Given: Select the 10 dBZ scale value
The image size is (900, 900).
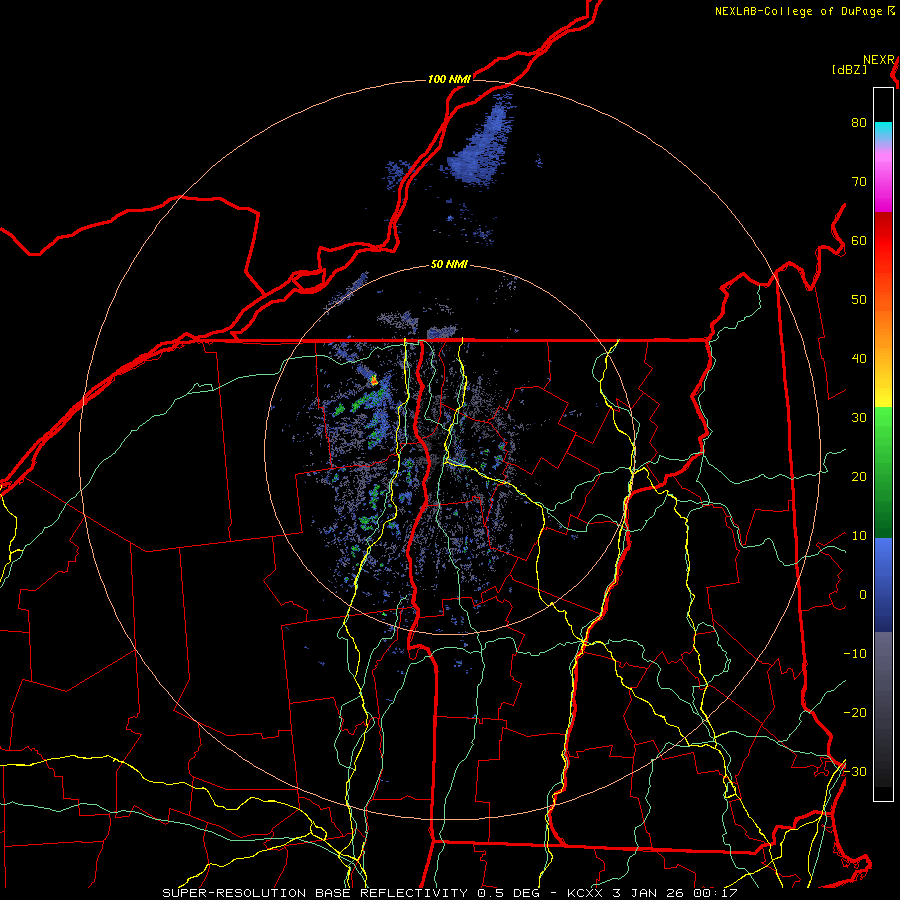Looking at the screenshot, I should [x=859, y=536].
